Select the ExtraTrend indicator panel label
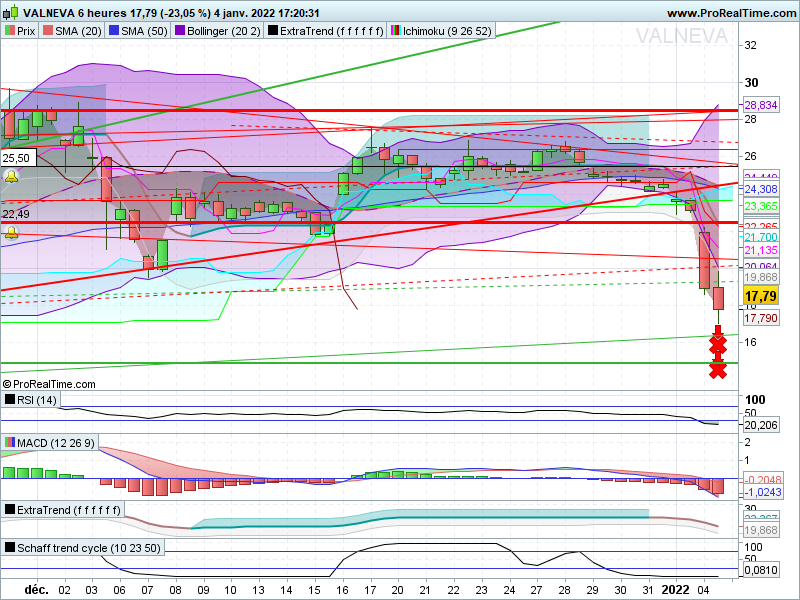The image size is (800, 600). [x=69, y=510]
